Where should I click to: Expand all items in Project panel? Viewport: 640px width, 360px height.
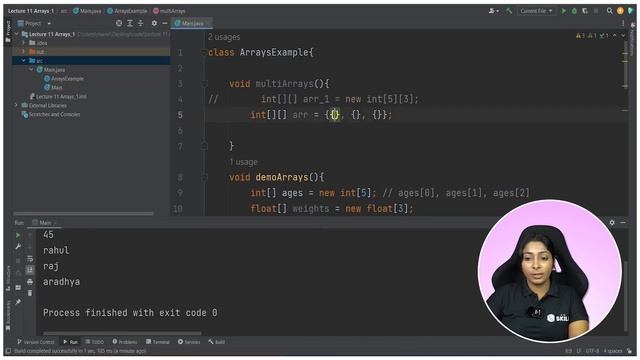tap(130, 23)
